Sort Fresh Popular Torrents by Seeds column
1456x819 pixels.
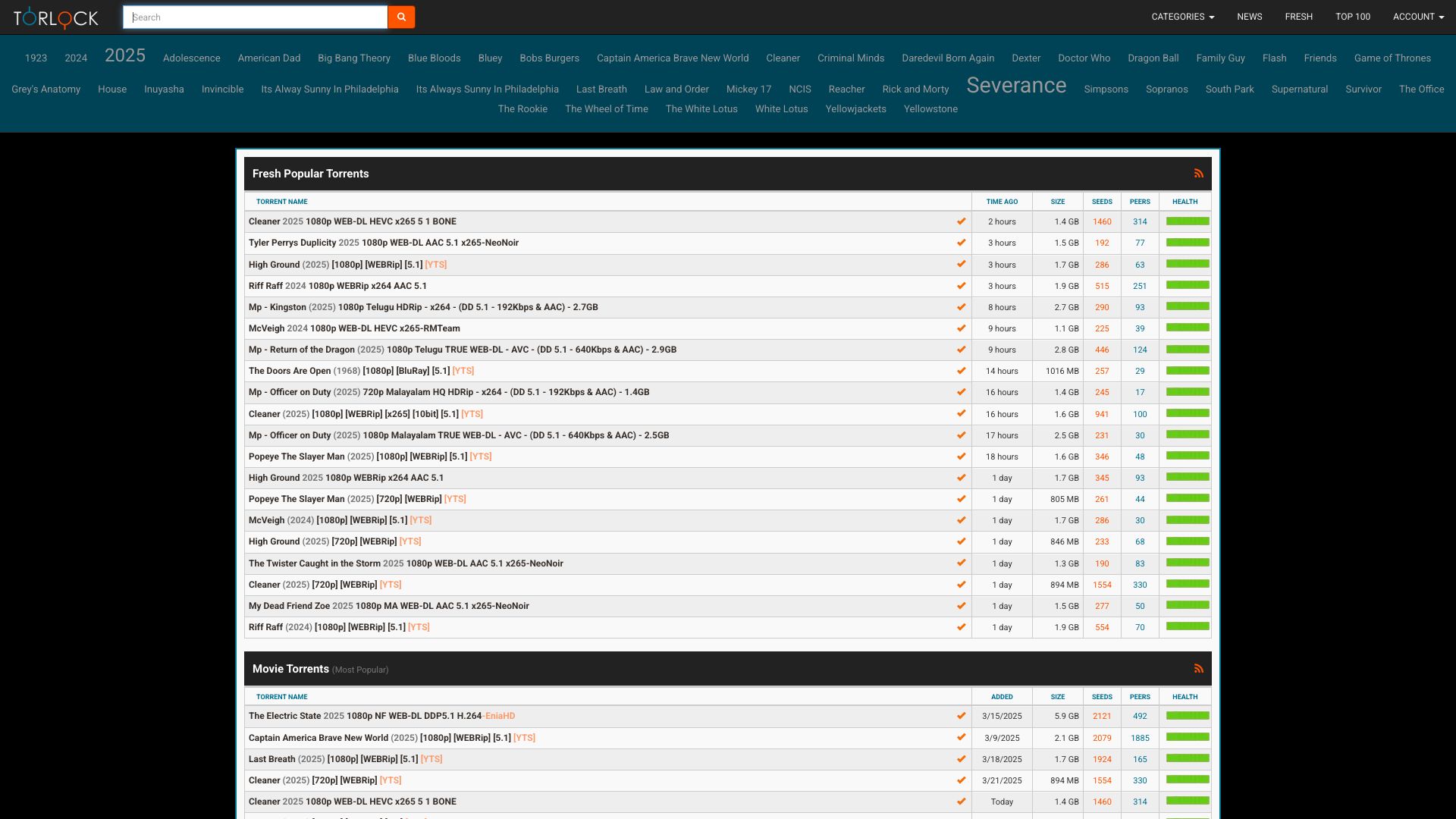(x=1101, y=202)
